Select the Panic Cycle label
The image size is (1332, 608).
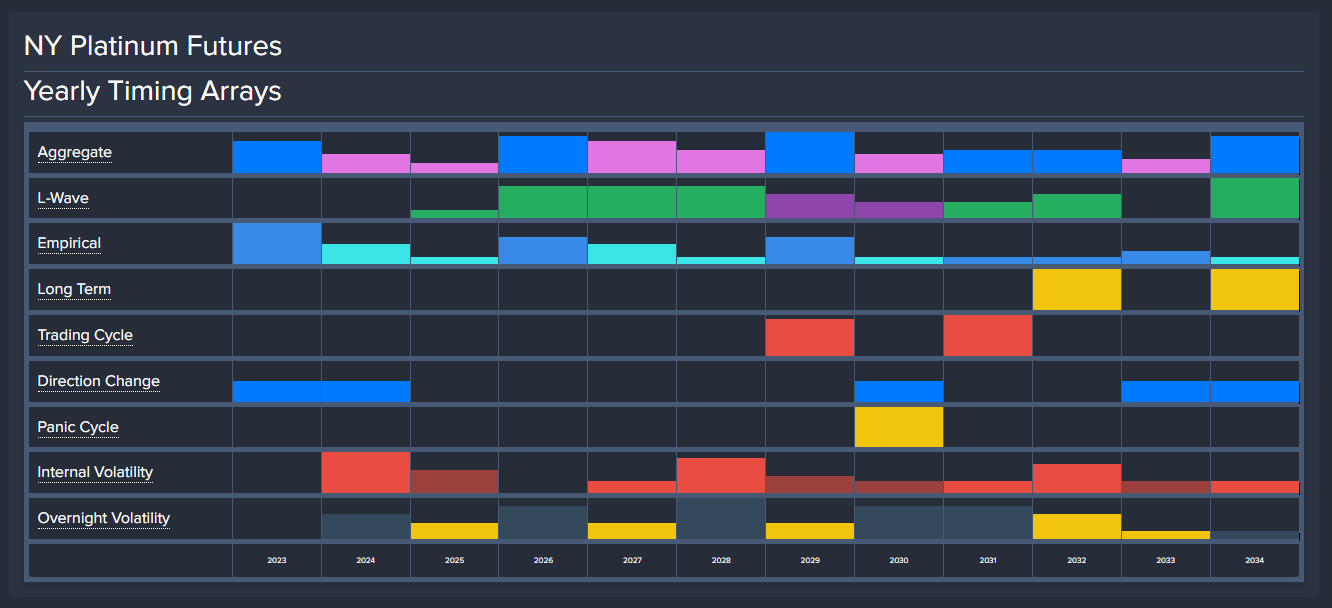pos(78,427)
